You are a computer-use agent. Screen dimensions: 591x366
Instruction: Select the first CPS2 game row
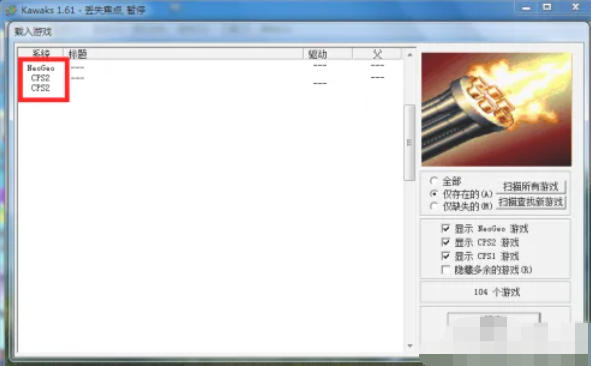(210, 78)
